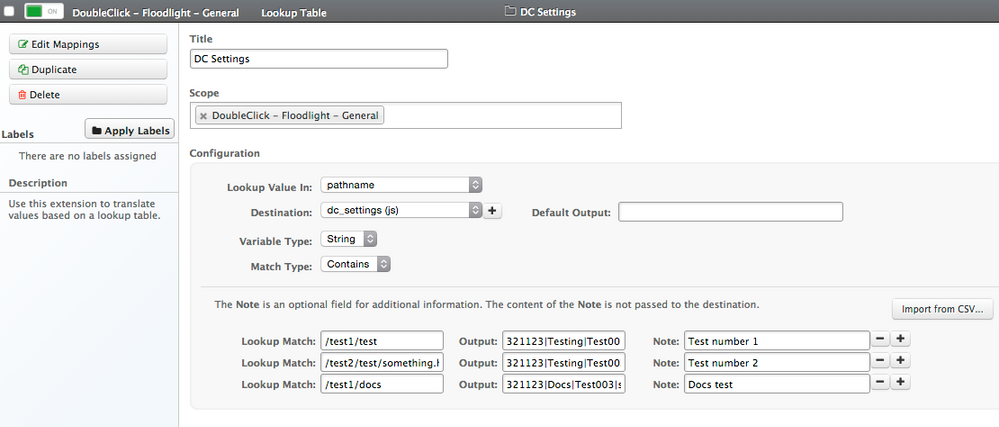Add a row after Test number 1
The height and width of the screenshot is (427, 999).
[900, 339]
